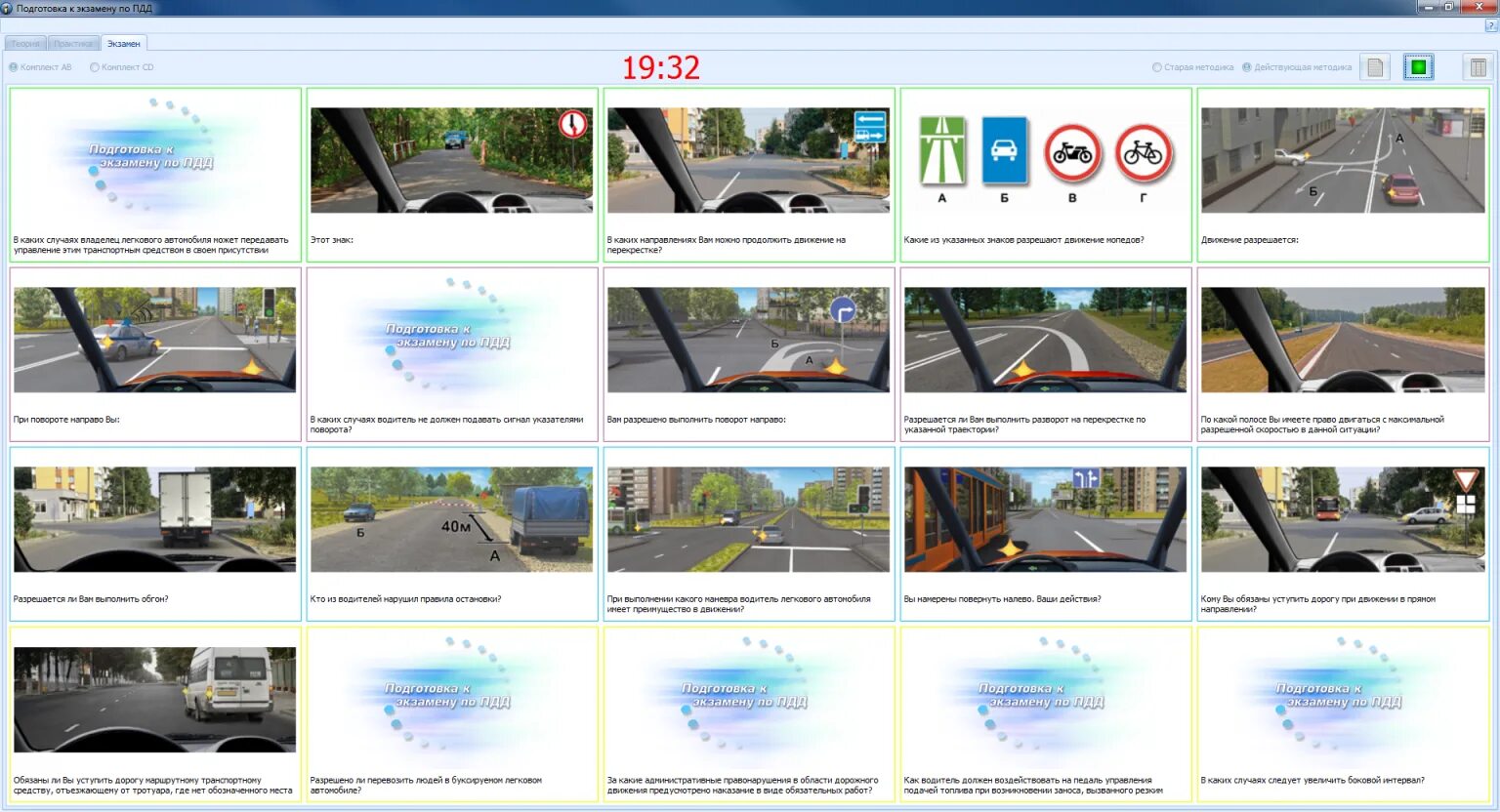Open the маршрутному транспортному средству question
This screenshot has width=1500, height=812.
click(x=155, y=714)
